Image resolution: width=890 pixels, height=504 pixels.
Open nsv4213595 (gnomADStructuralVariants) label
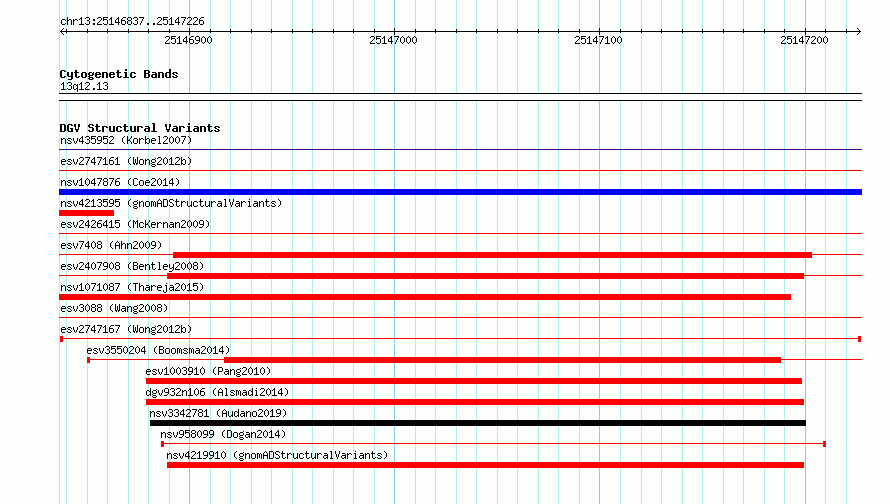(171, 203)
